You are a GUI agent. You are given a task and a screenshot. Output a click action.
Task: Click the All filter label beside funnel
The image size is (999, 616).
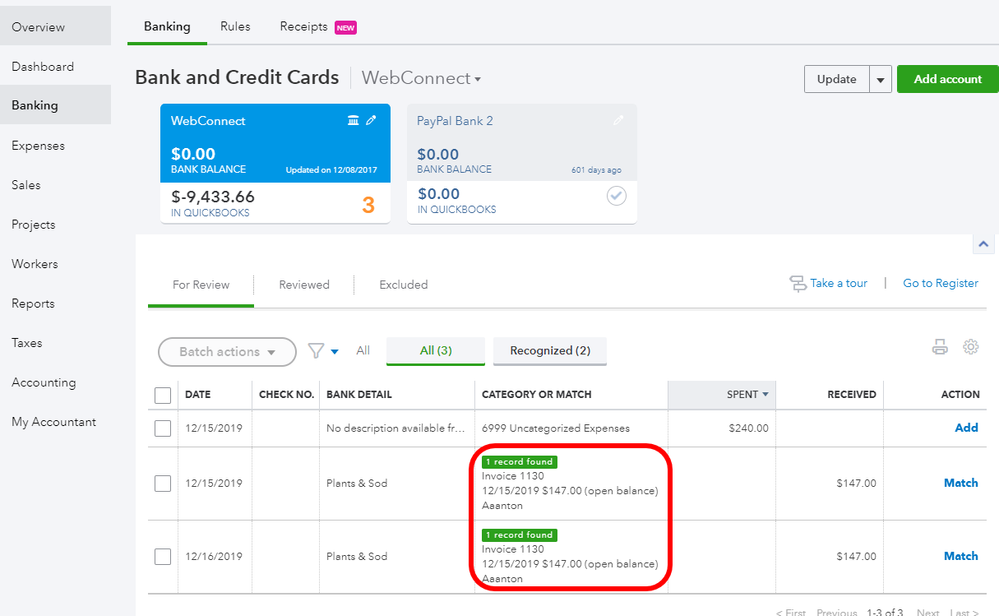point(363,351)
